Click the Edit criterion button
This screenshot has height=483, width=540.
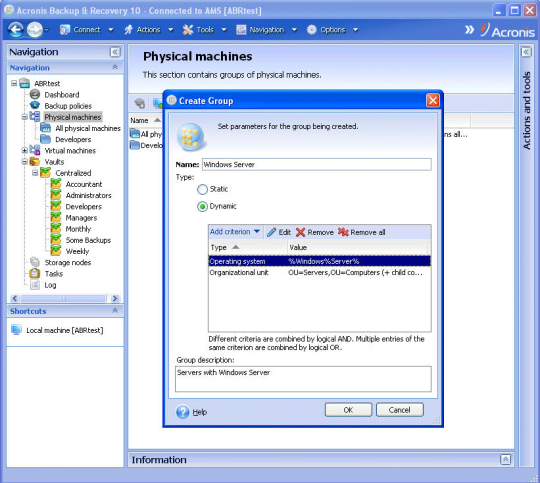pyautogui.click(x=279, y=232)
